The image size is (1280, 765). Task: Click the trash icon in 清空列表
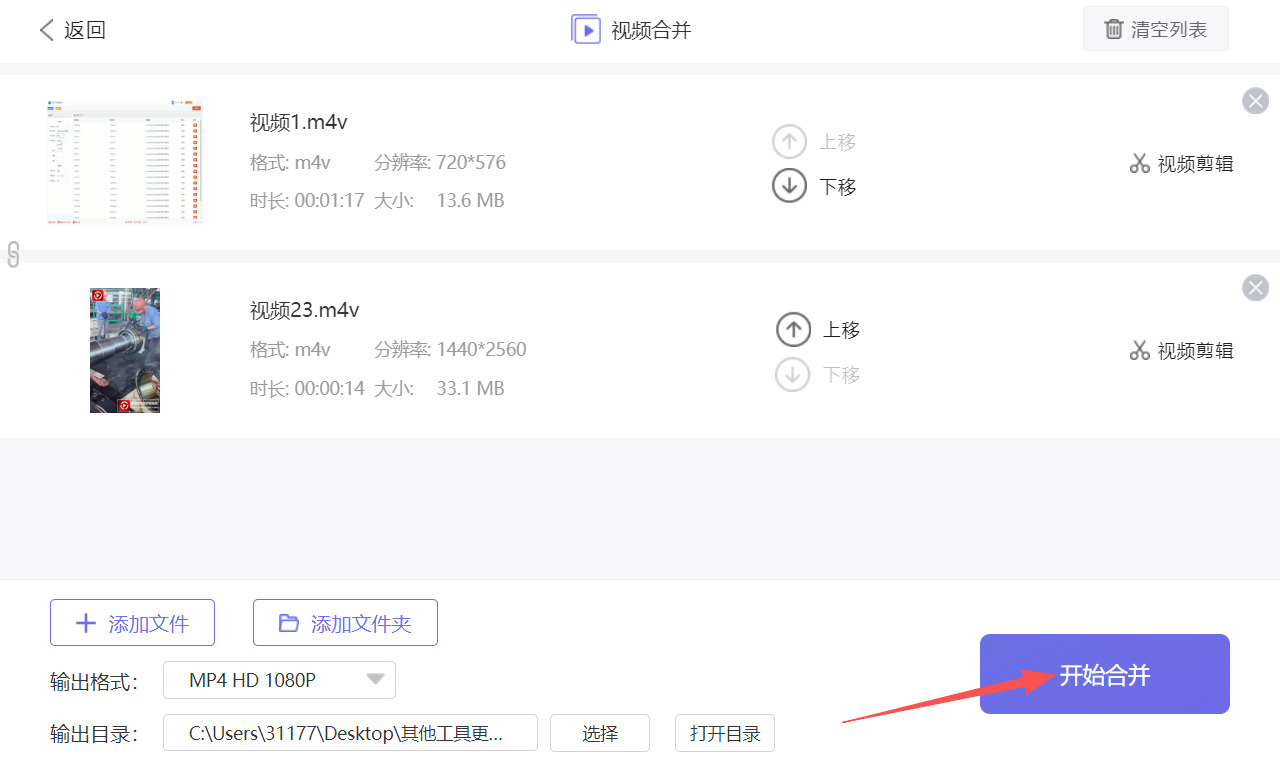point(1113,30)
